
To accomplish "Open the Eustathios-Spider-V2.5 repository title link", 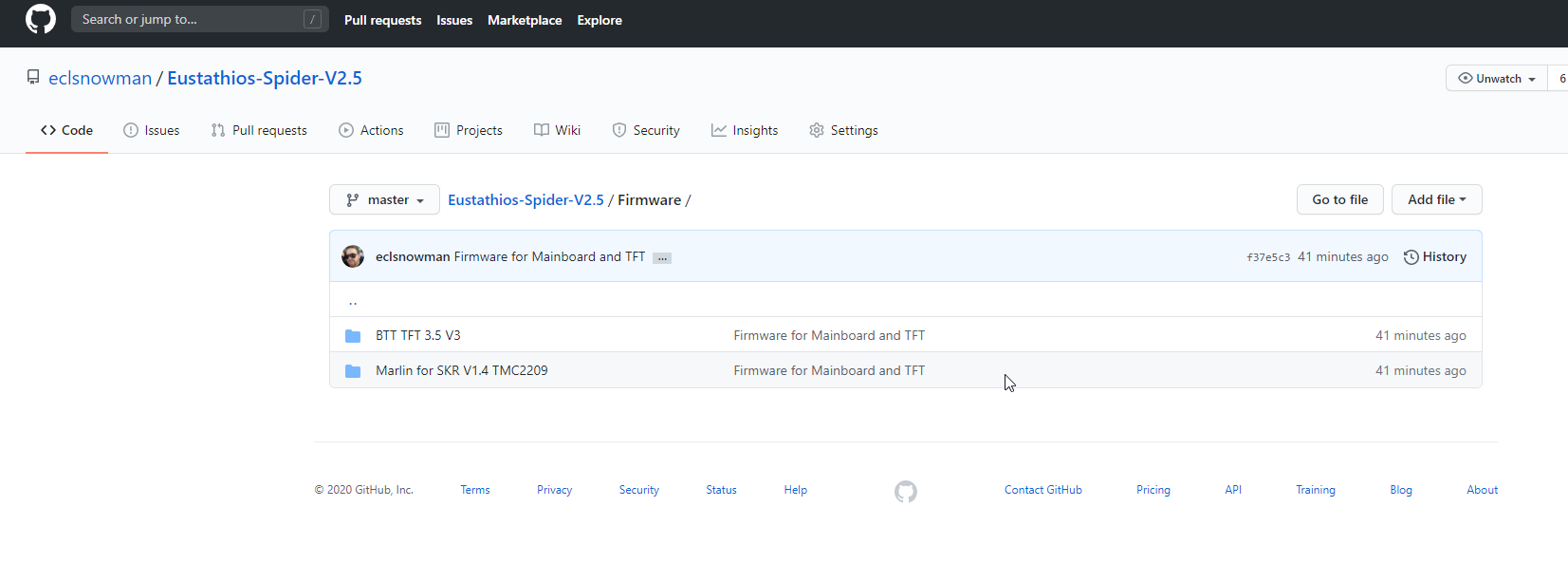I will tap(265, 78).
